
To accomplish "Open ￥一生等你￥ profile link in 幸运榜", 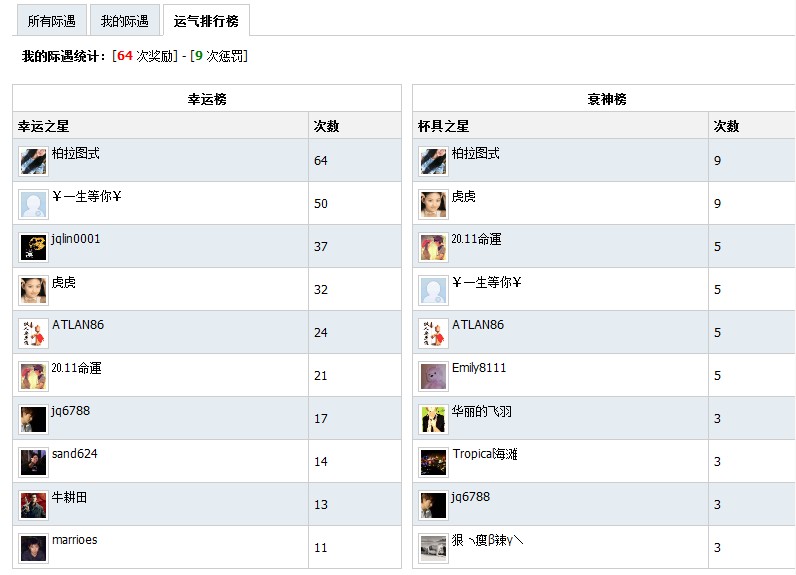I will (x=86, y=197).
